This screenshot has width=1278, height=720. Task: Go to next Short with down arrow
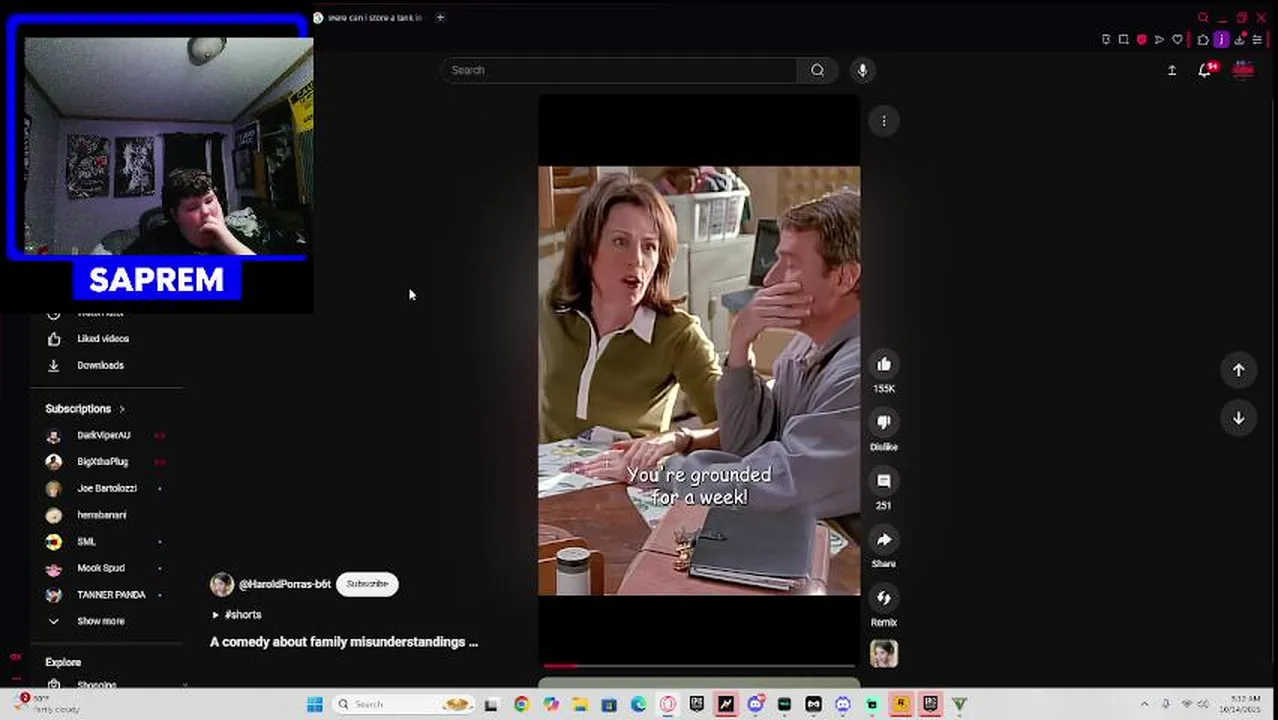(1238, 418)
